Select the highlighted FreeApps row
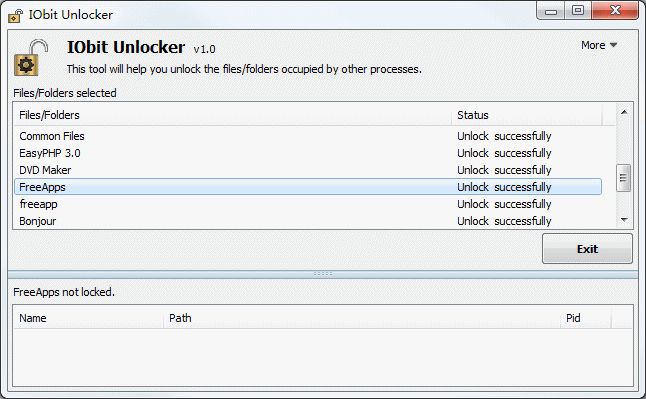The width and height of the screenshot is (646, 399). 308,187
